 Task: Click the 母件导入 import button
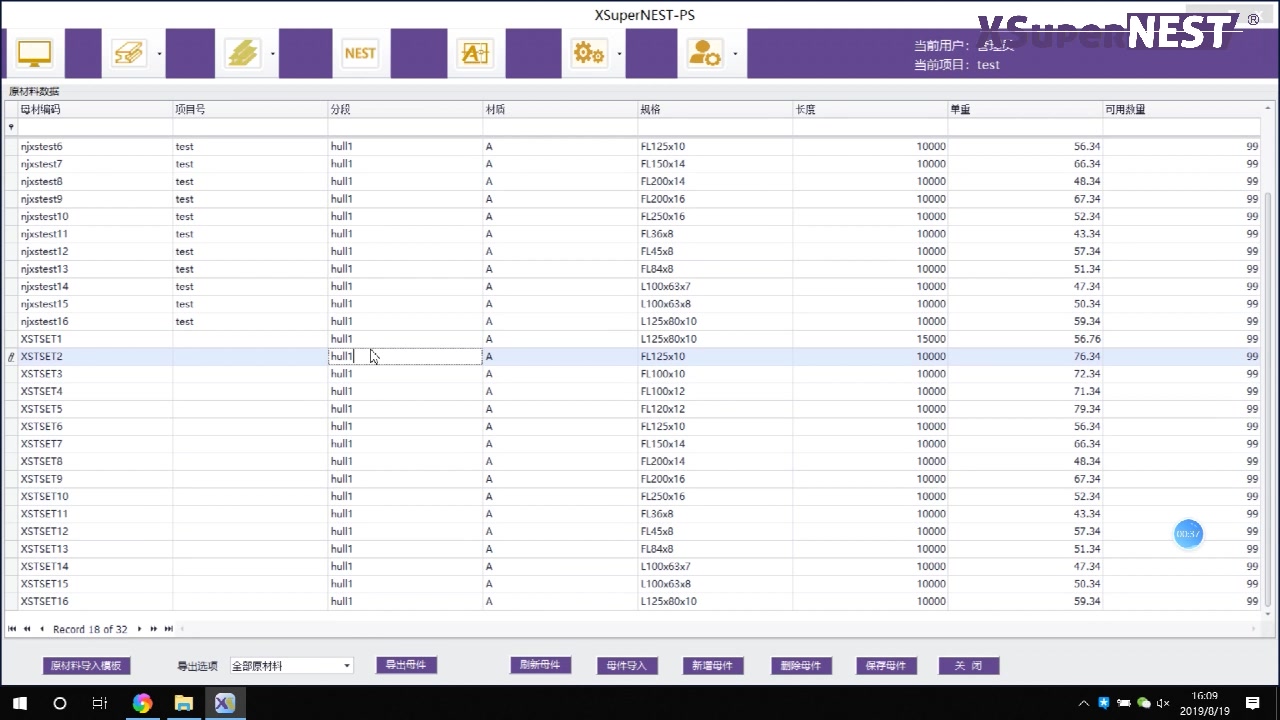627,666
